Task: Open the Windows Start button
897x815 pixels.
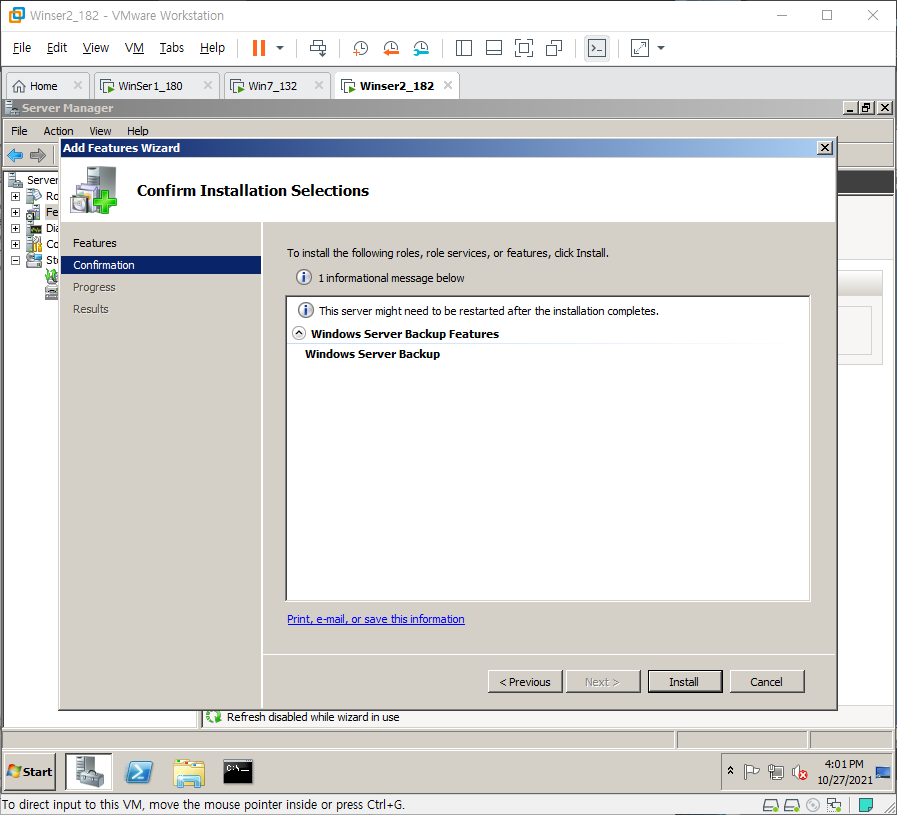Action: click(30, 772)
